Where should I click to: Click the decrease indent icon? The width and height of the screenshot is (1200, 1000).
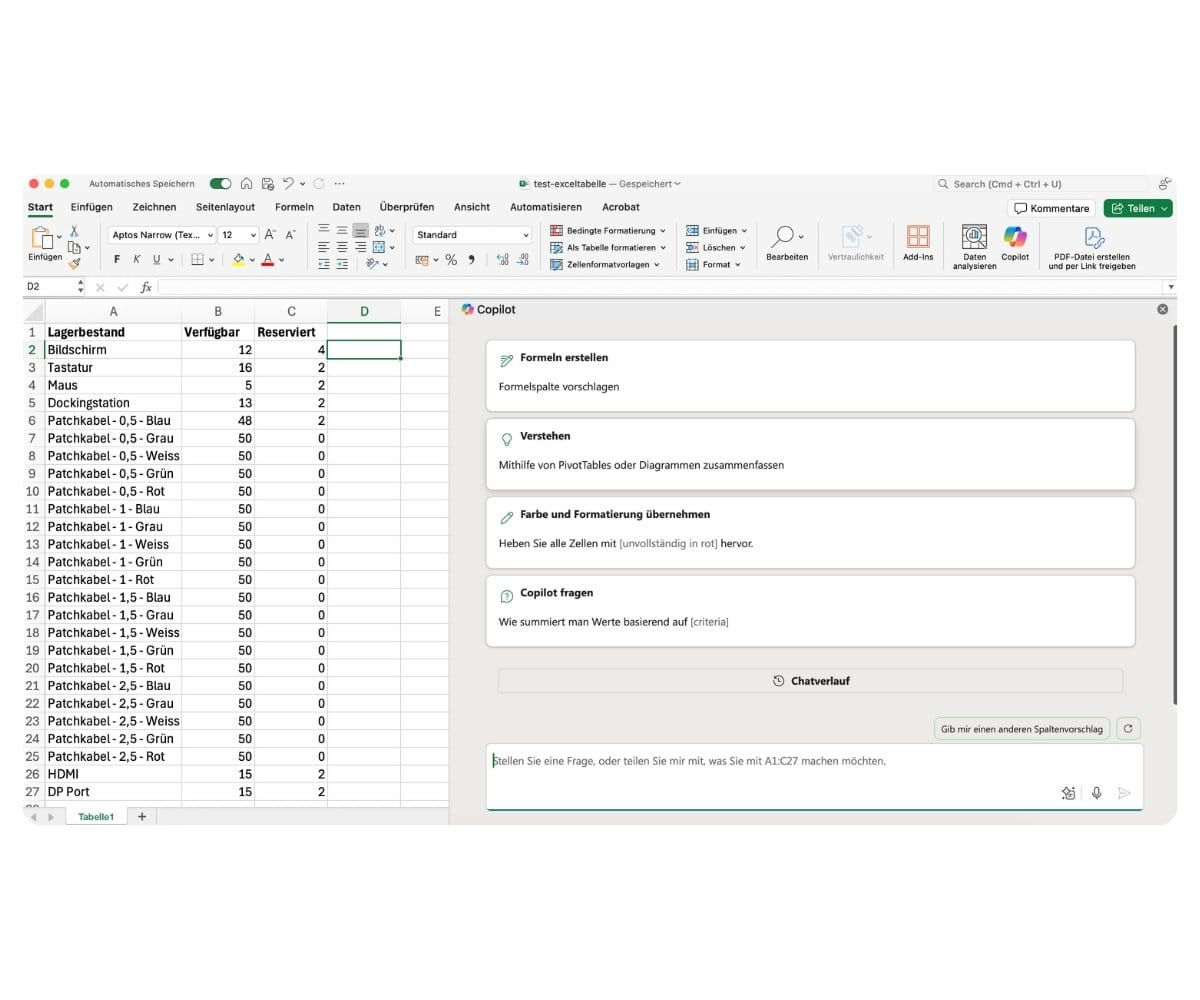324,264
